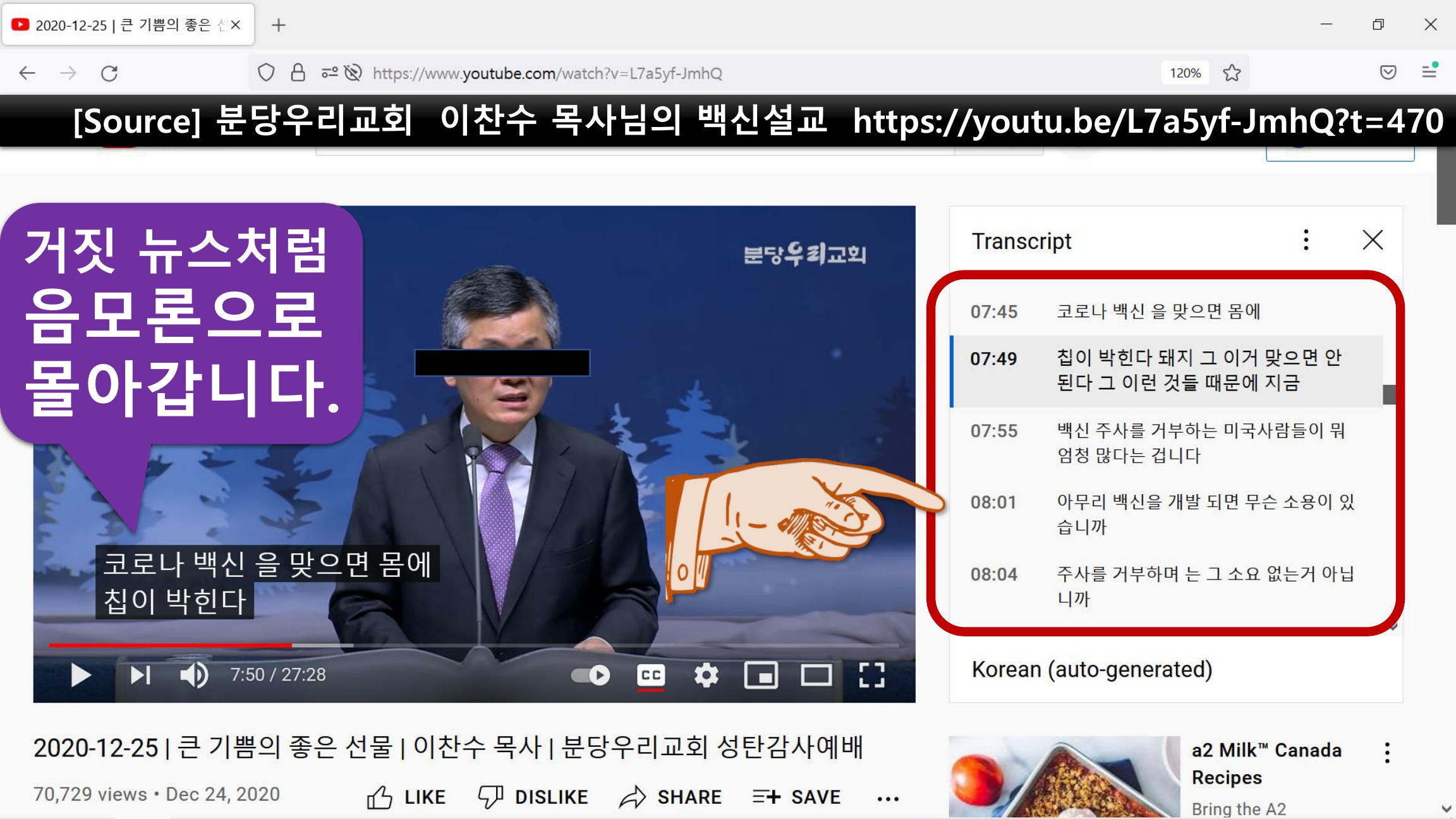This screenshot has width=1456, height=819.
Task: Minimize the browser window
Action: pyautogui.click(x=1326, y=25)
